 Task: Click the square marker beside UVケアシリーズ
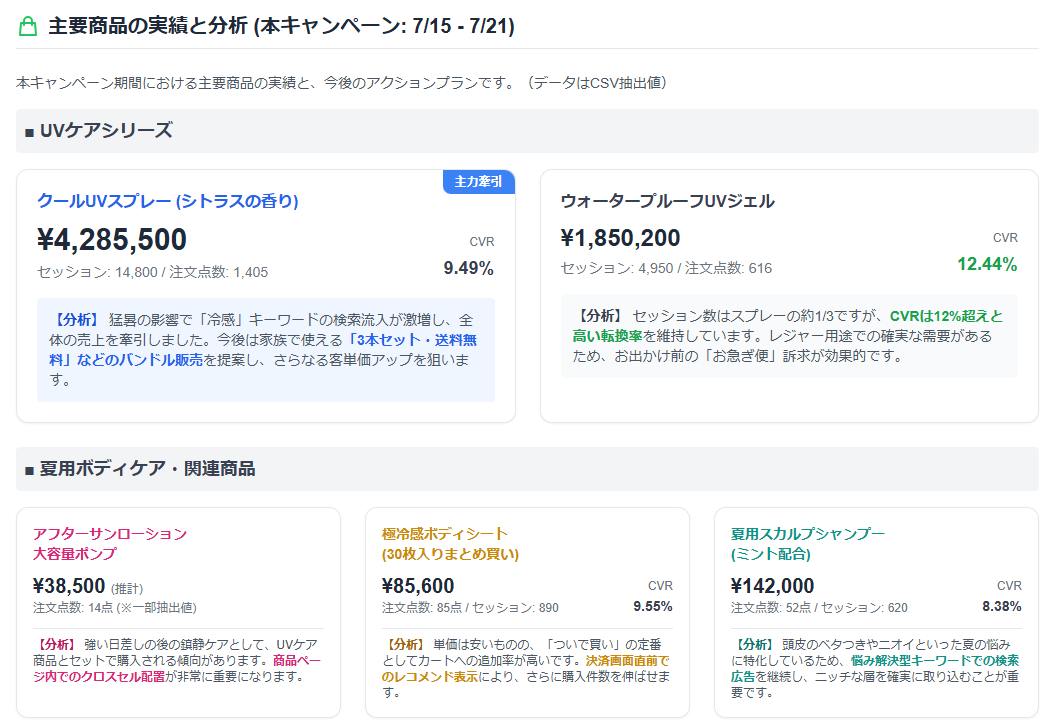tap(28, 130)
